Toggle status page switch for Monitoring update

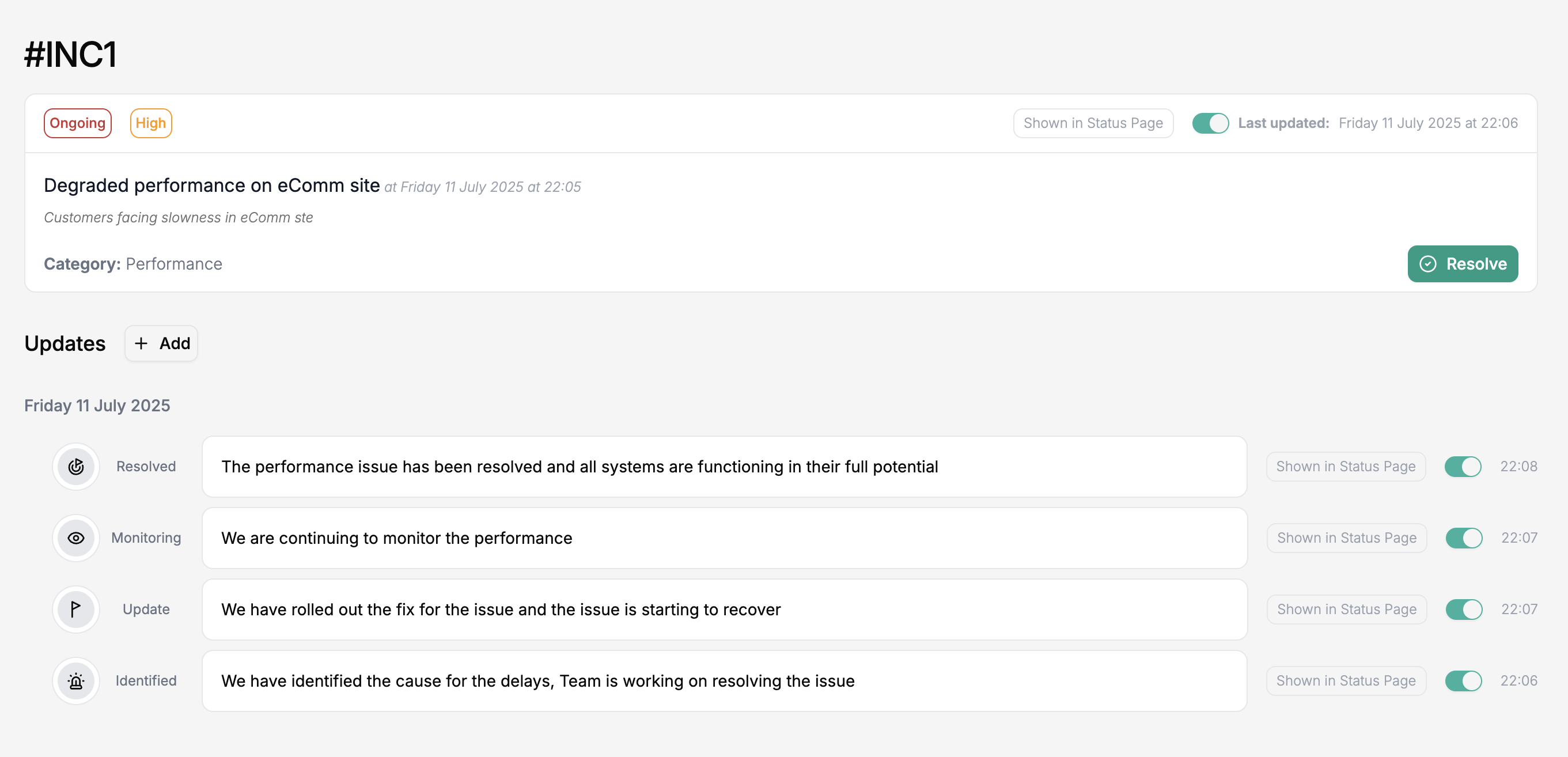coord(1464,538)
